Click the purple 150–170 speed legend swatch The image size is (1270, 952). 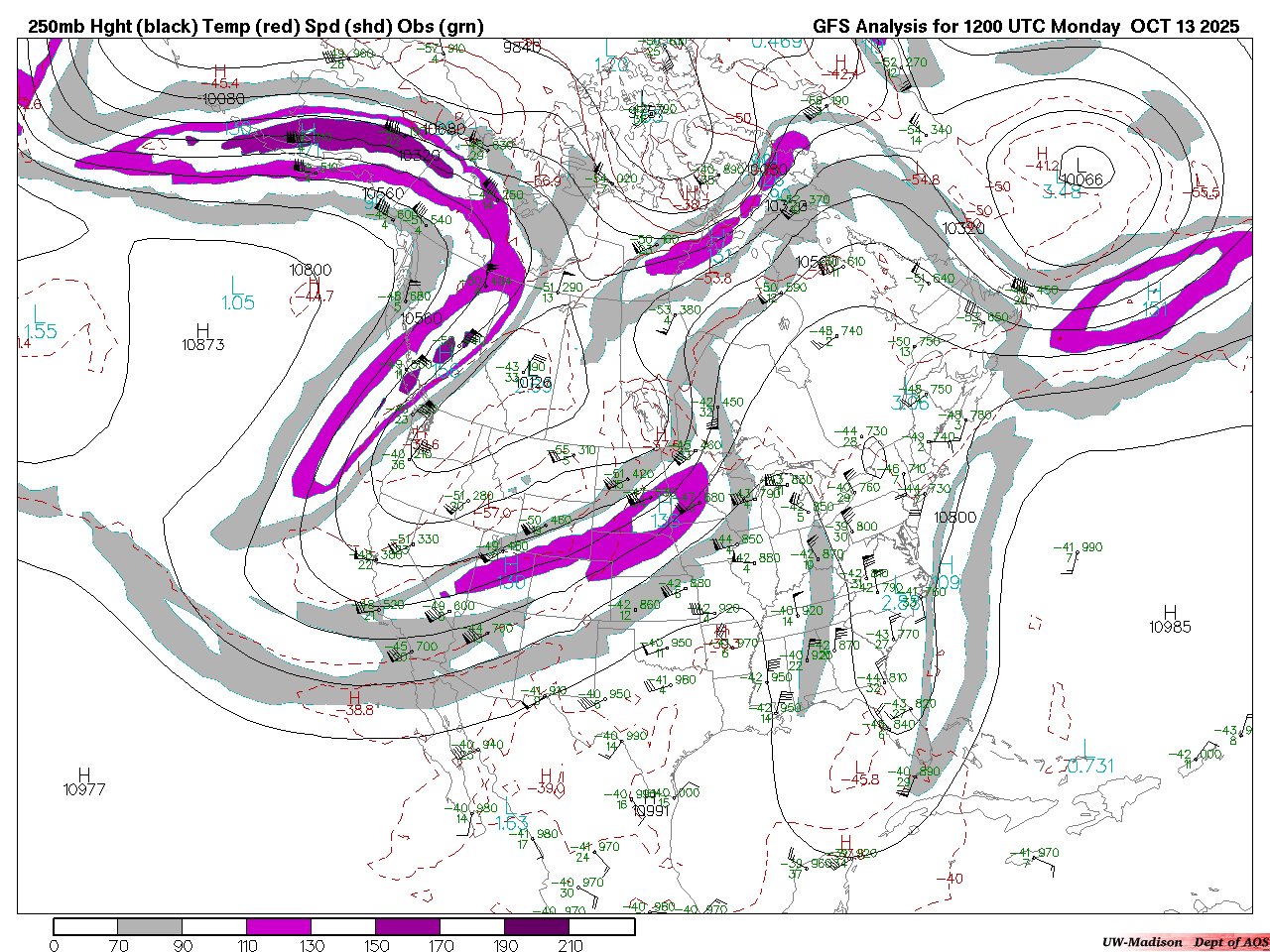[408, 926]
